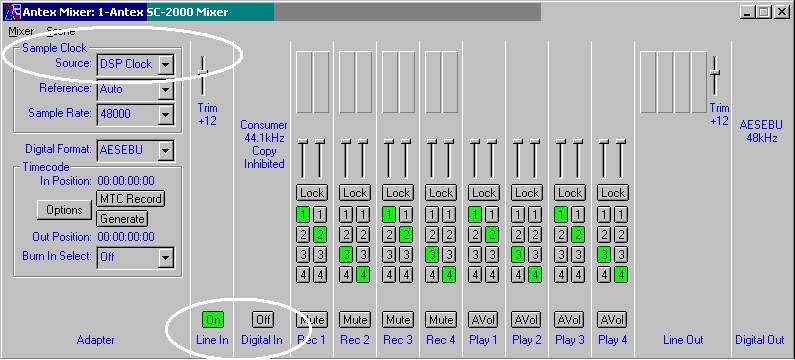This screenshot has width=795, height=360.
Task: Click the In Position timecode 00:00:00:00
Action: coord(126,181)
